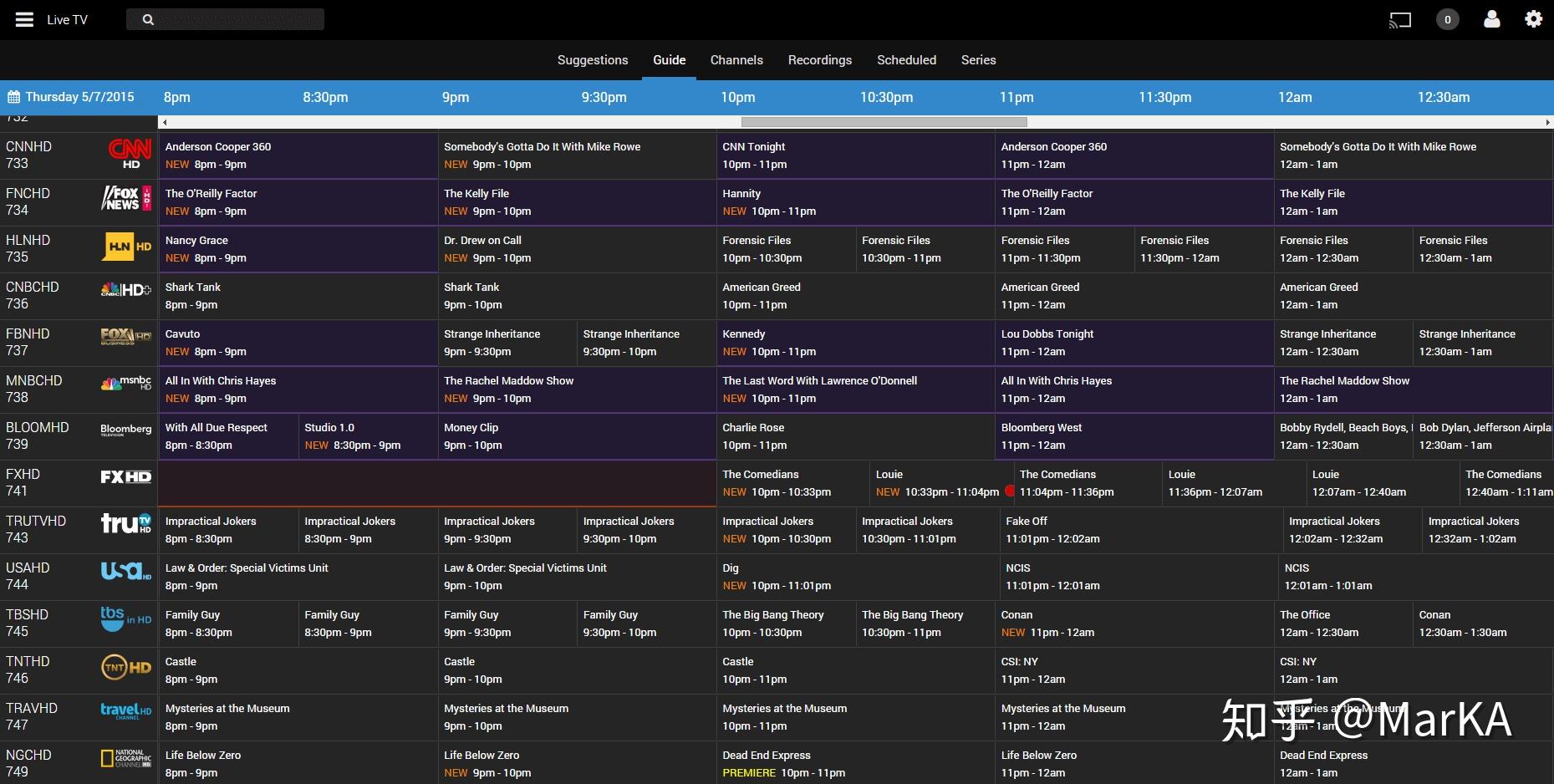Open Conan 11pm program on TBS
The image size is (1554, 784).
pyautogui.click(x=1134, y=624)
